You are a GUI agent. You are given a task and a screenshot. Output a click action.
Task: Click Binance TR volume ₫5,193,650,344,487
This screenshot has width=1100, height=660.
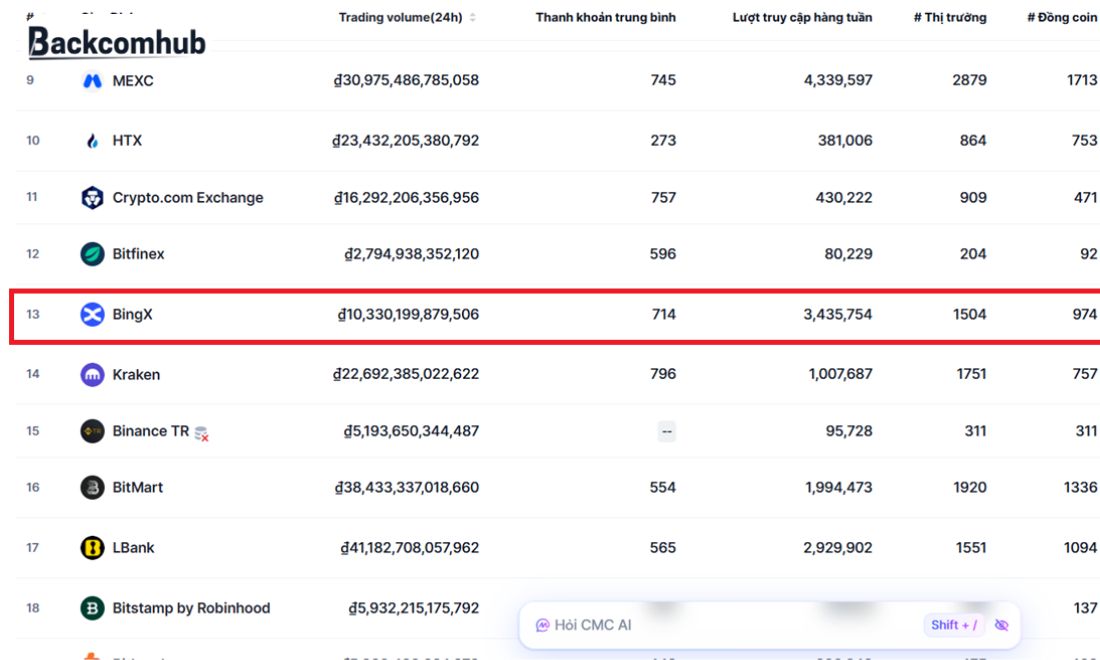pos(411,431)
